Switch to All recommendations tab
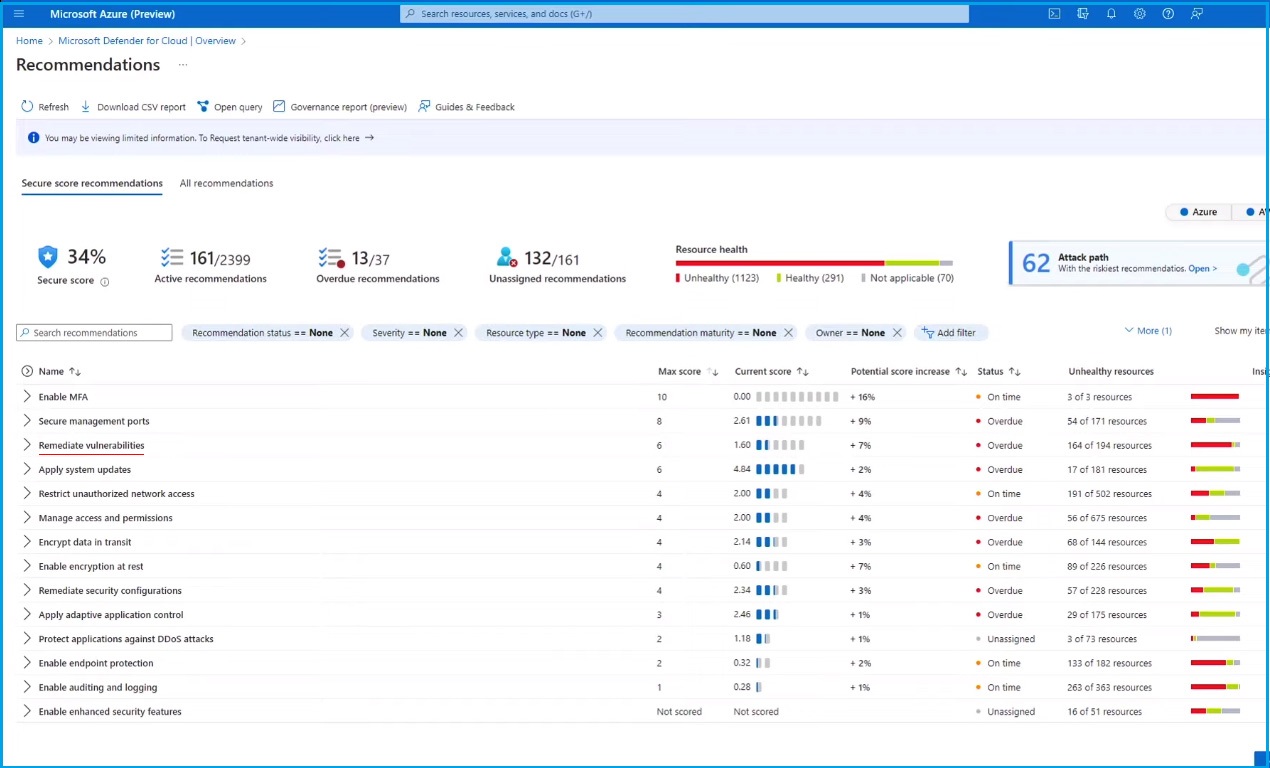 pos(226,183)
